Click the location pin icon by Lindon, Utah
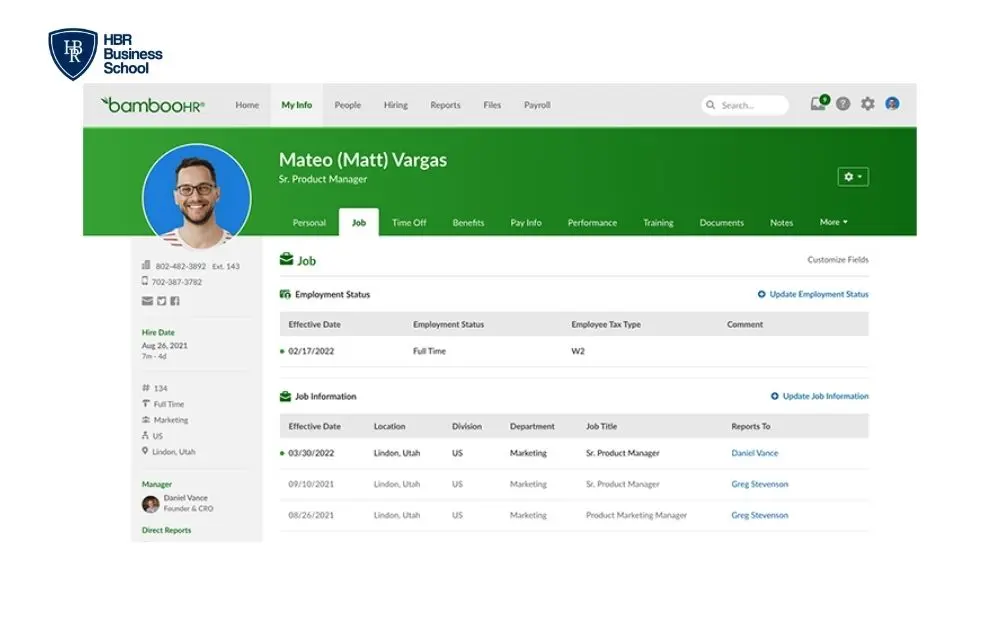 coord(145,451)
